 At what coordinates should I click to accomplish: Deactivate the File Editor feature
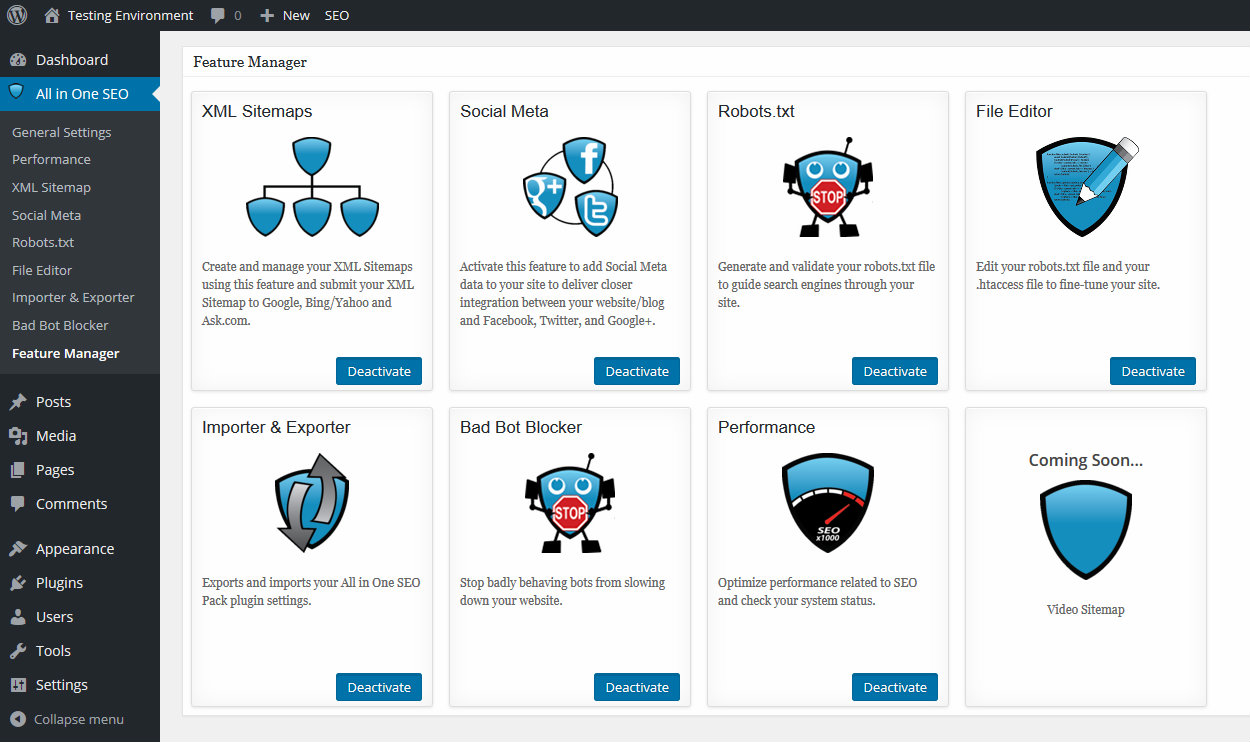[x=1153, y=371]
